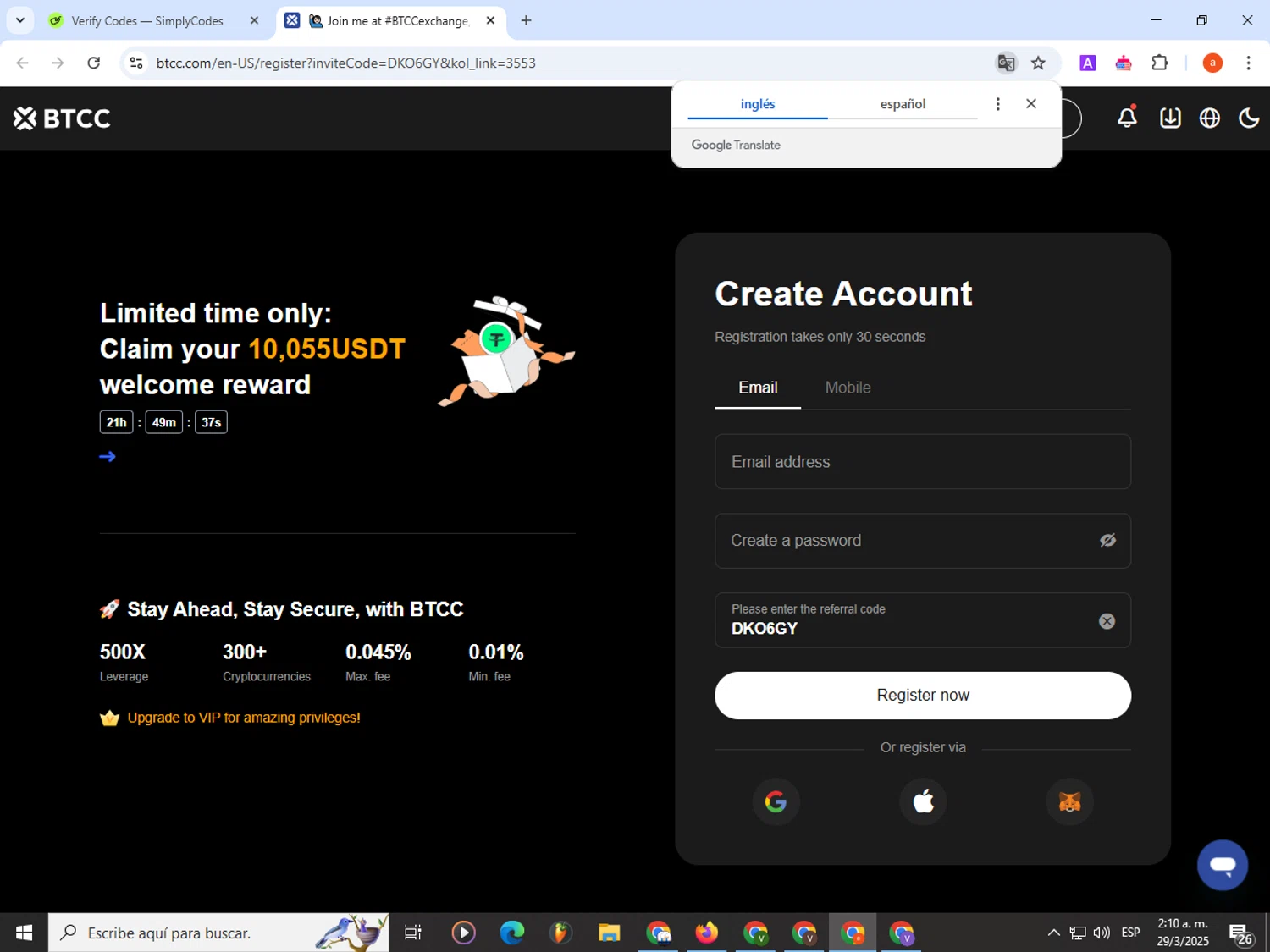The height and width of the screenshot is (952, 1270).
Task: Click the referral code field DKO6GY
Action: [x=923, y=620]
